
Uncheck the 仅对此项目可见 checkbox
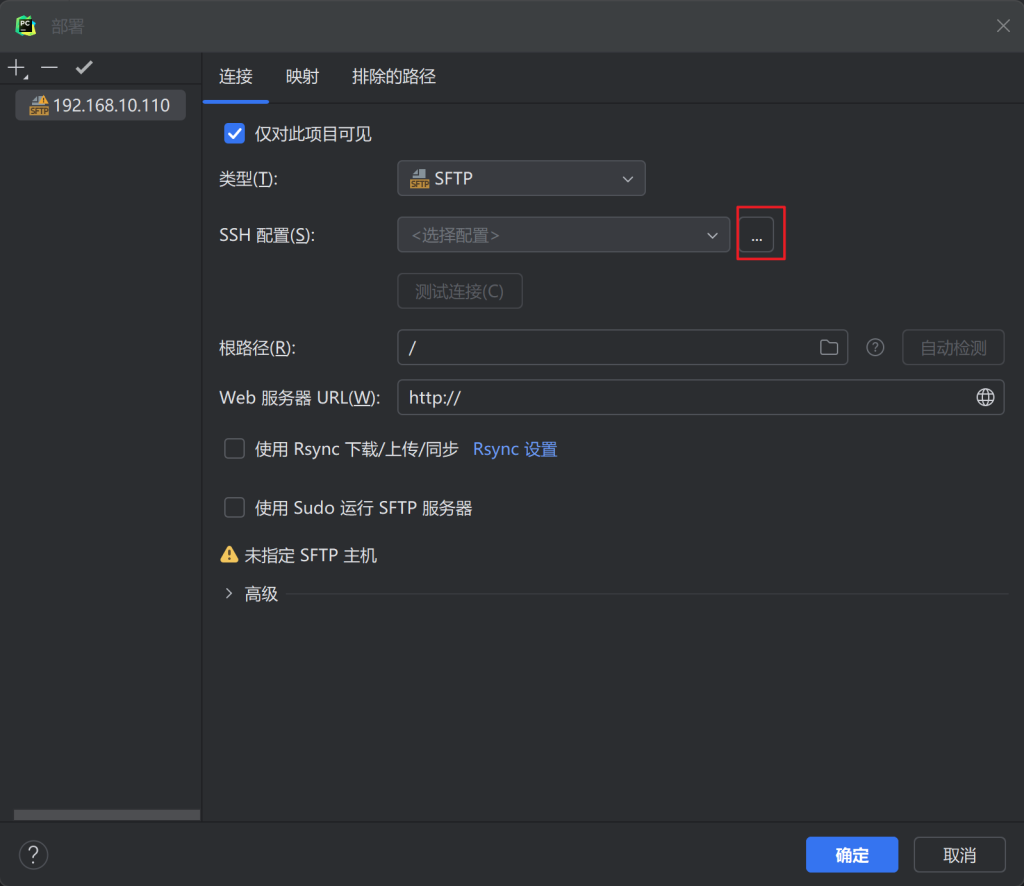click(235, 134)
